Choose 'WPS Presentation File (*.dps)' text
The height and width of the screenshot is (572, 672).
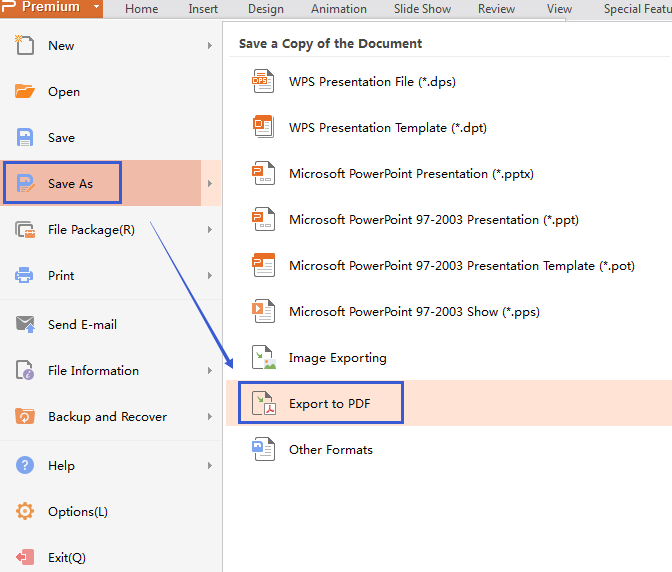tap(372, 81)
